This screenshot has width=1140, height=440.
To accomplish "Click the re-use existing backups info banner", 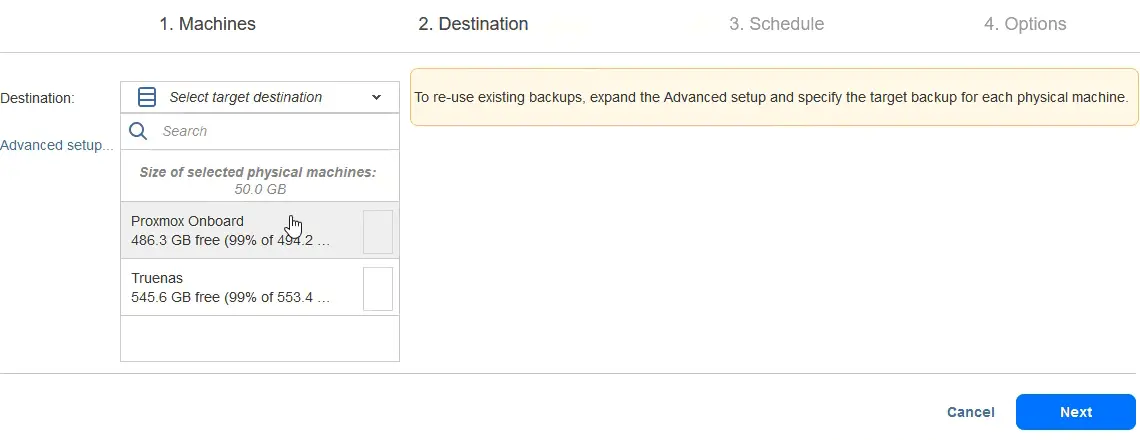I will [773, 97].
